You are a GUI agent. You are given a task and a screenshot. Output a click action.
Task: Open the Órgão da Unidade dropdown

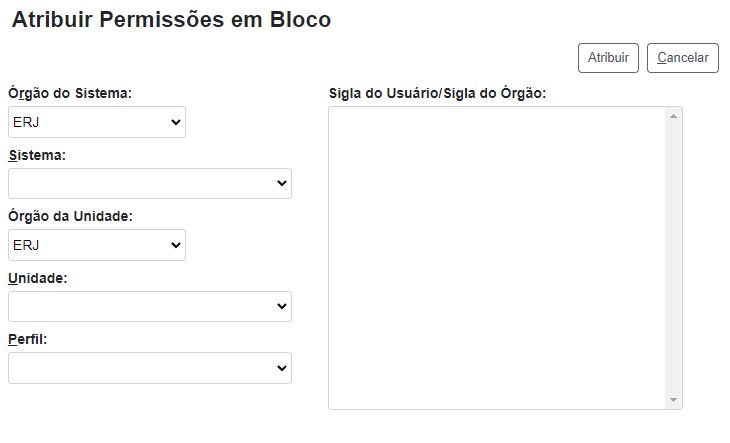[x=96, y=245]
